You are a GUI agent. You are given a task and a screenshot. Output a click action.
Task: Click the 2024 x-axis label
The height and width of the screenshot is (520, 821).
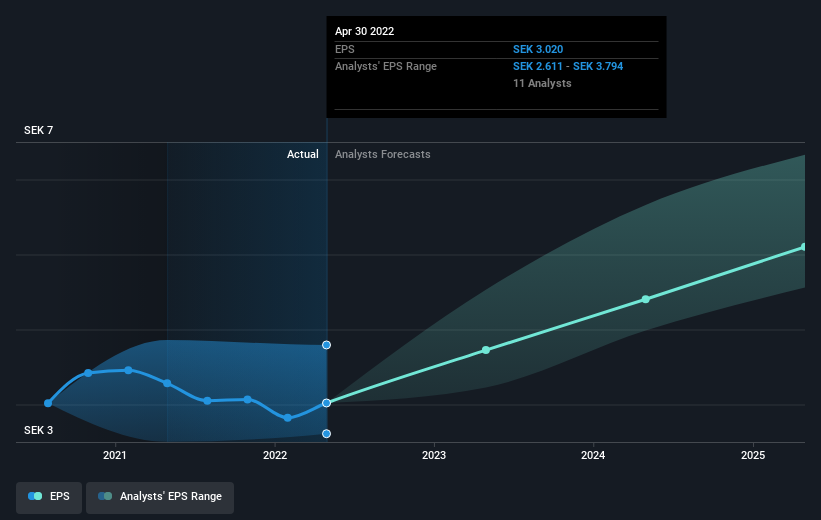point(593,455)
